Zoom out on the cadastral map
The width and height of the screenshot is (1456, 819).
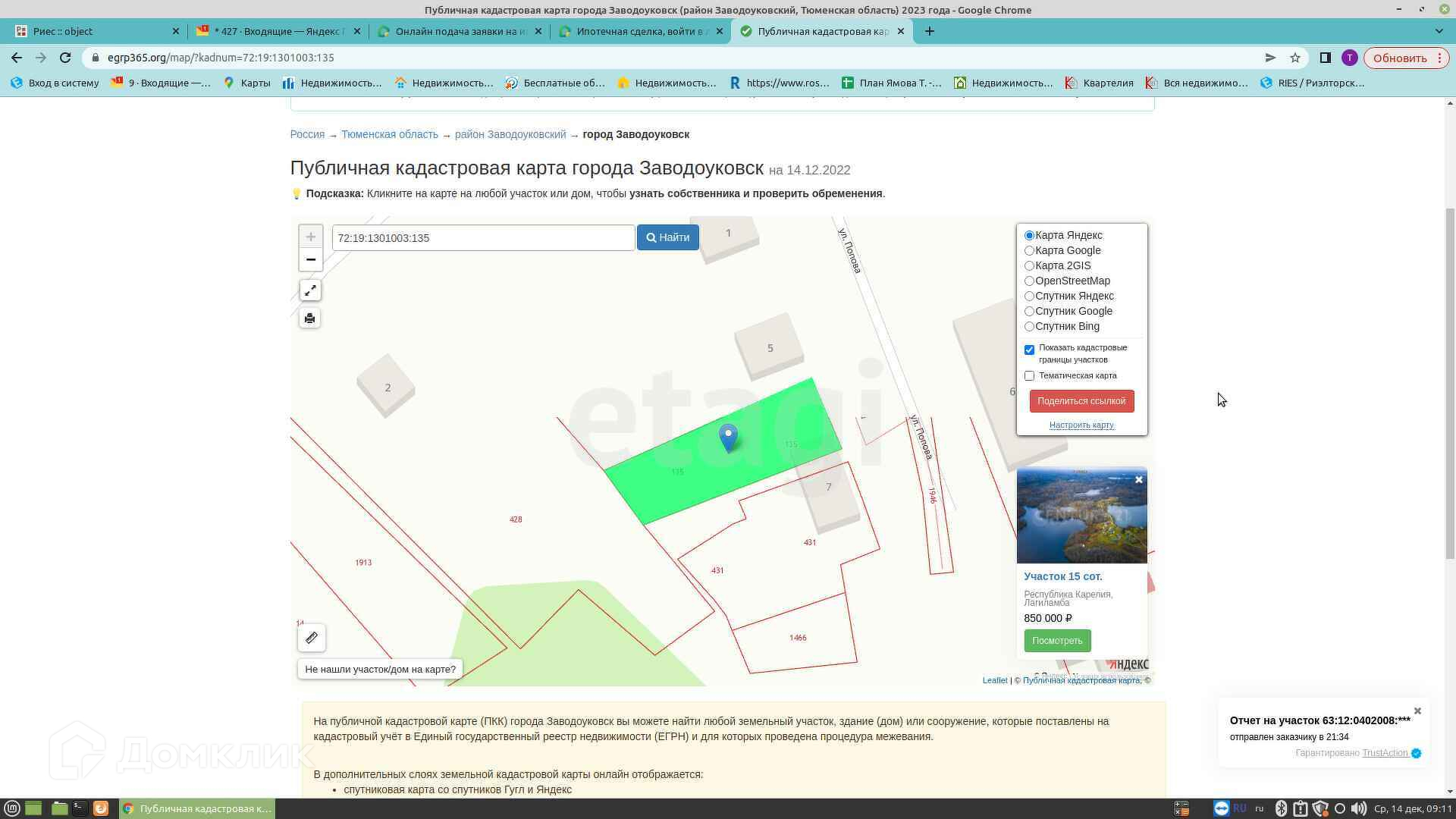tap(310, 259)
